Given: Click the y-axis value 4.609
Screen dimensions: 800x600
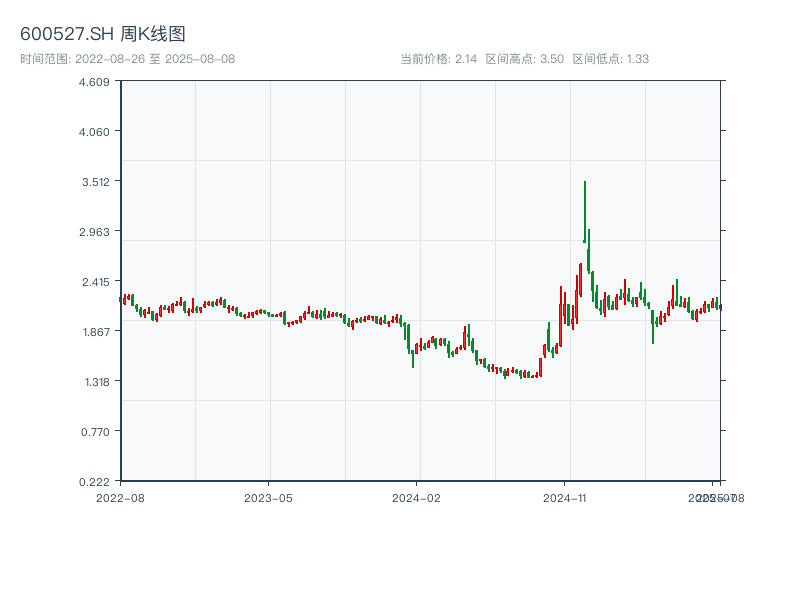Looking at the screenshot, I should [x=94, y=82].
